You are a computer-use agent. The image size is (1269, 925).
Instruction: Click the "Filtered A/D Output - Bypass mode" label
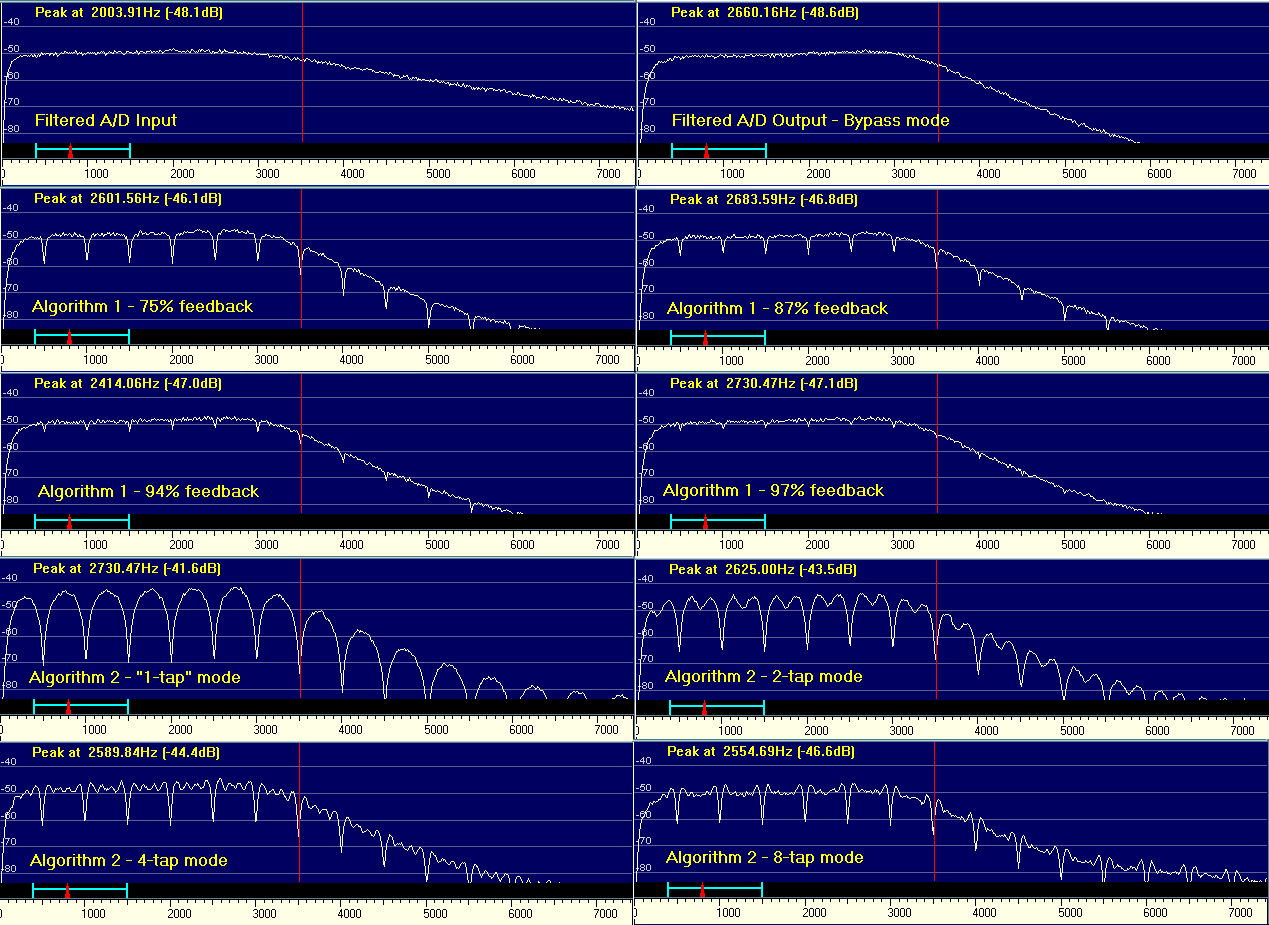coord(811,120)
